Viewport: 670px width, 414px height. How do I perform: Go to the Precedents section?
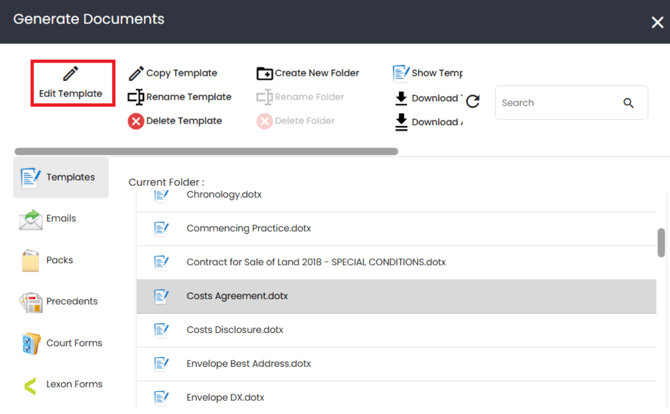(60, 302)
